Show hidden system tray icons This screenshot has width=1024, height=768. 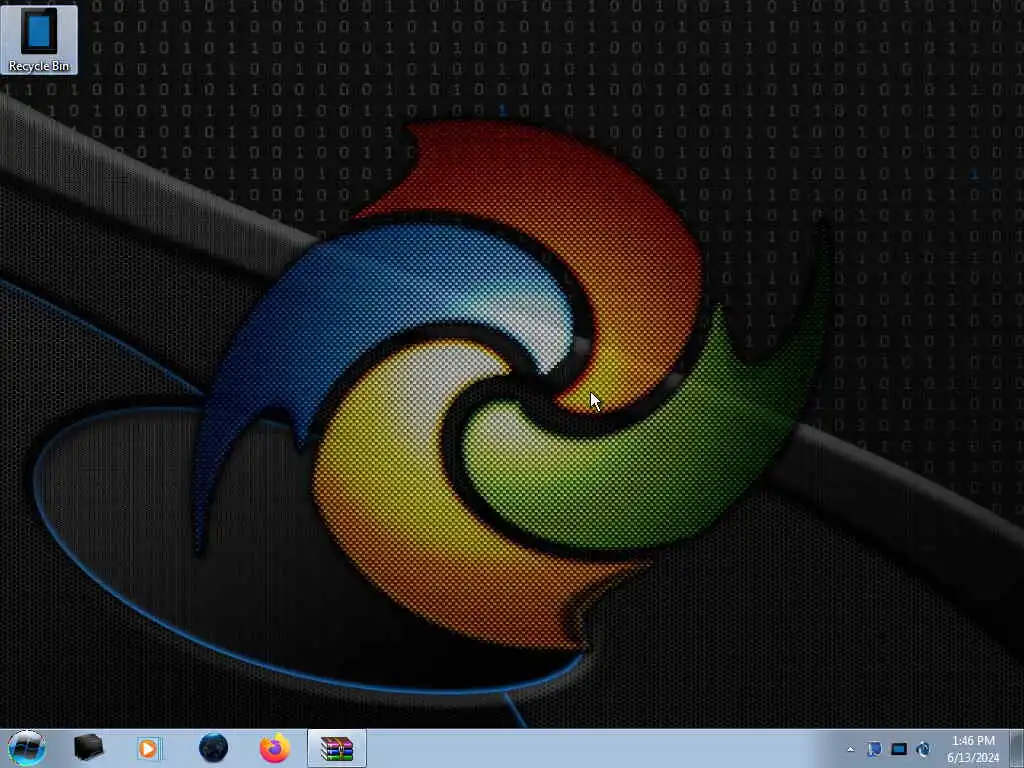pos(850,750)
